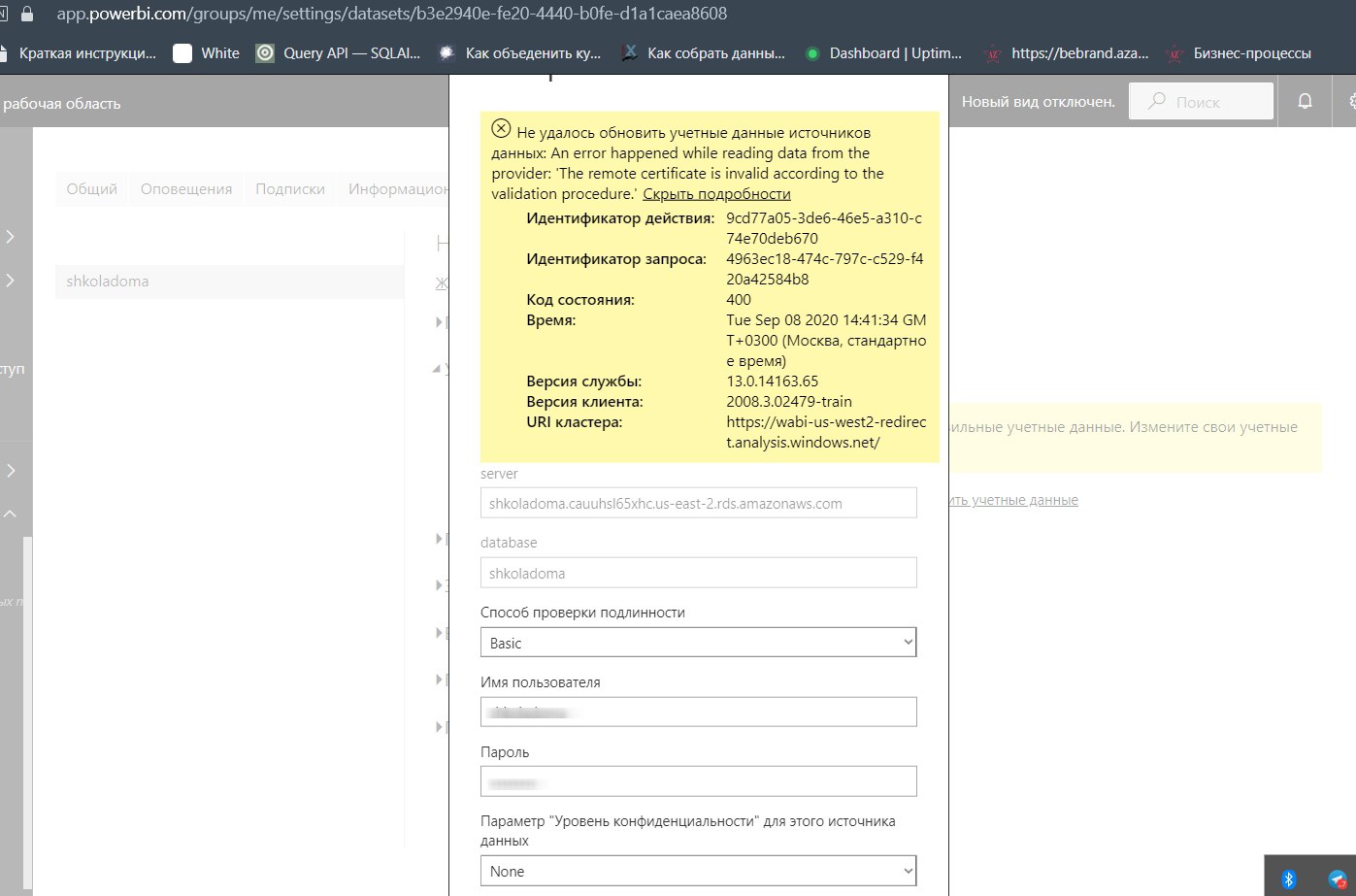Switch to the Подписки tab

tap(290, 189)
